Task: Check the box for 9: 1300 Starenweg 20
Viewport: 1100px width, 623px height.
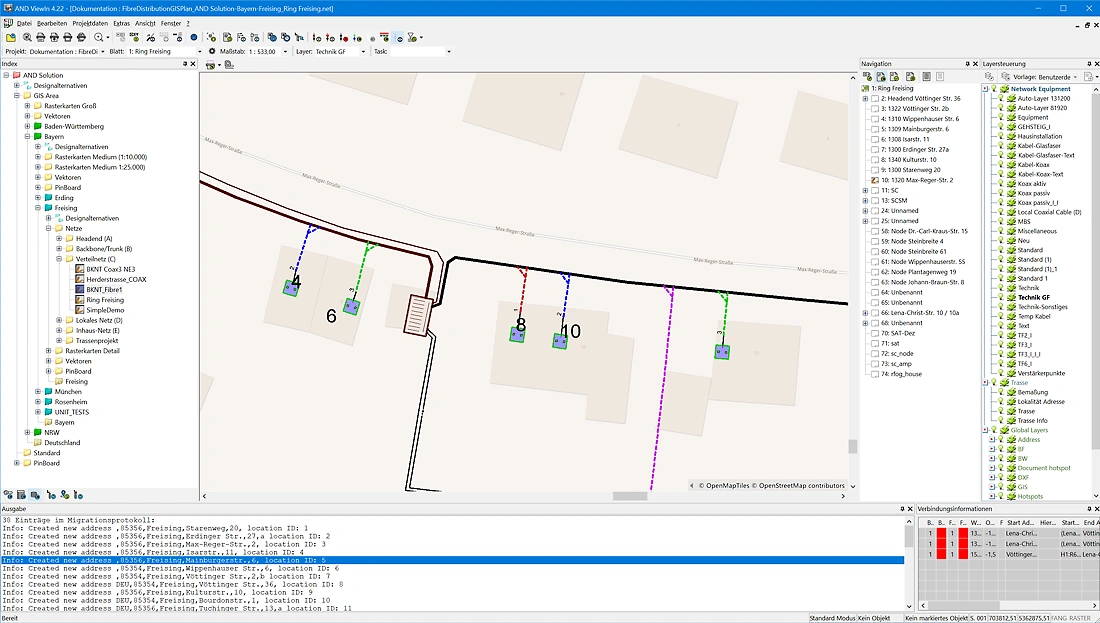Action: (x=875, y=170)
